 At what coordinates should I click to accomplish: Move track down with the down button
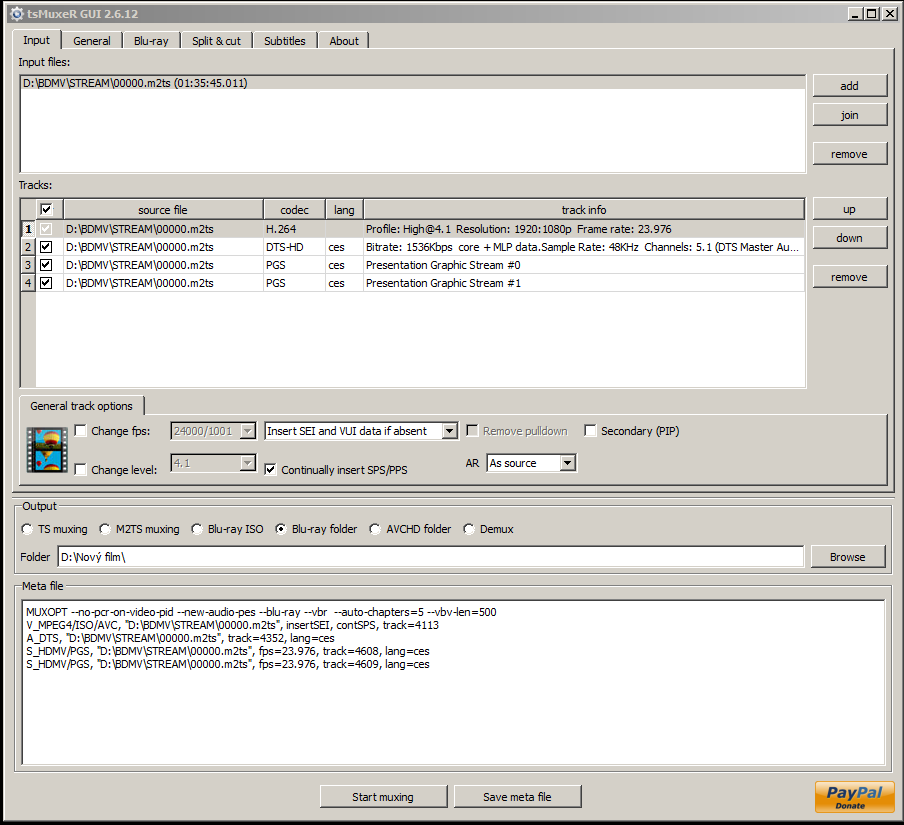(x=849, y=238)
